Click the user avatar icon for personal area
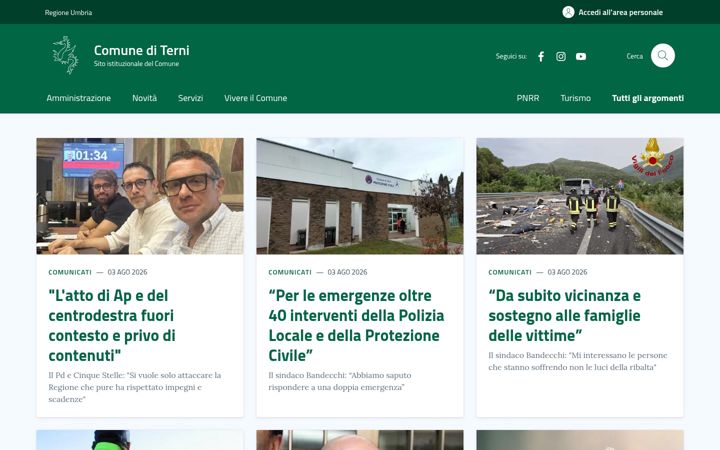 point(568,12)
